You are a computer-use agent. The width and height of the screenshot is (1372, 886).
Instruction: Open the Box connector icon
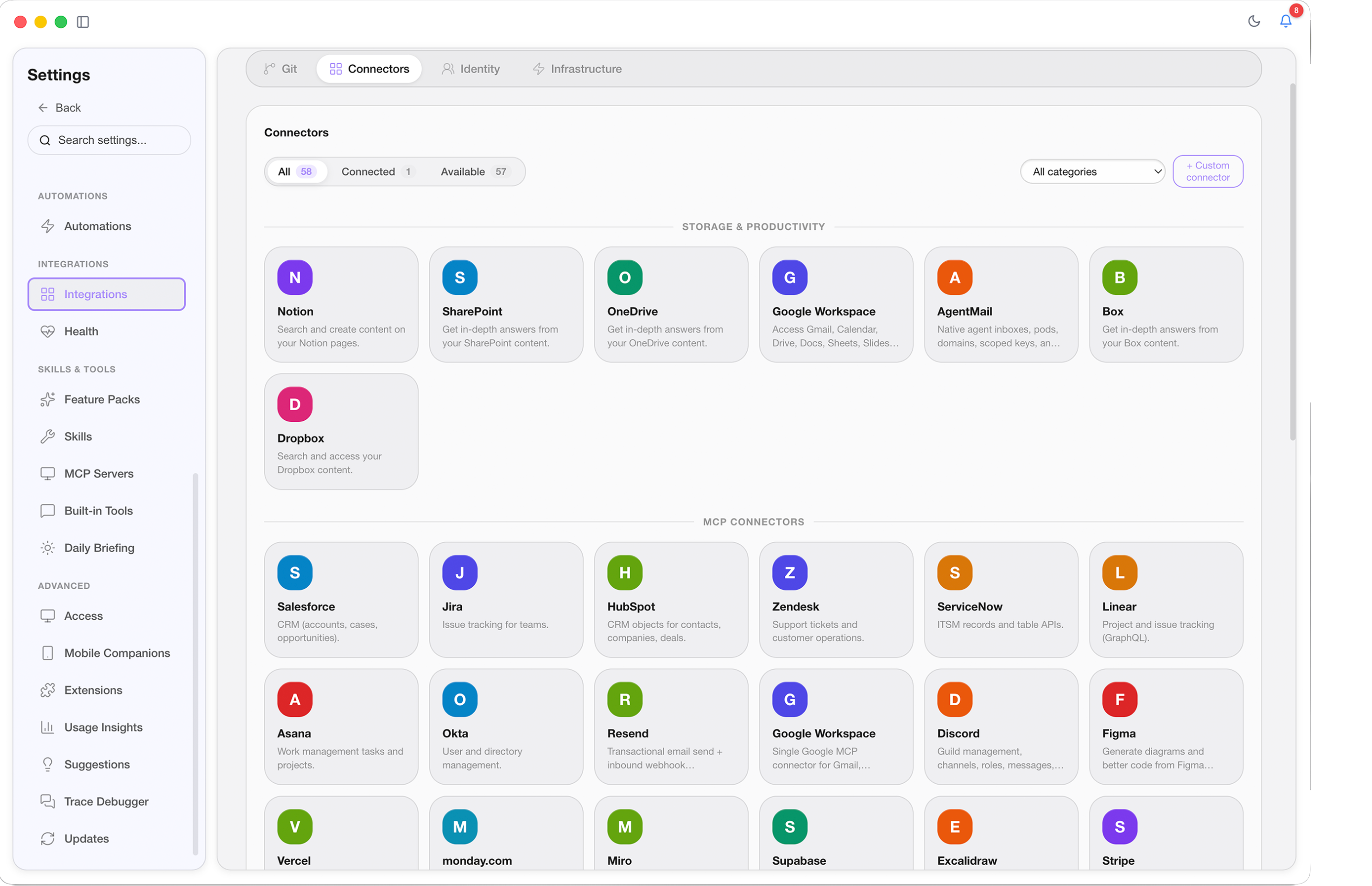click(1120, 277)
